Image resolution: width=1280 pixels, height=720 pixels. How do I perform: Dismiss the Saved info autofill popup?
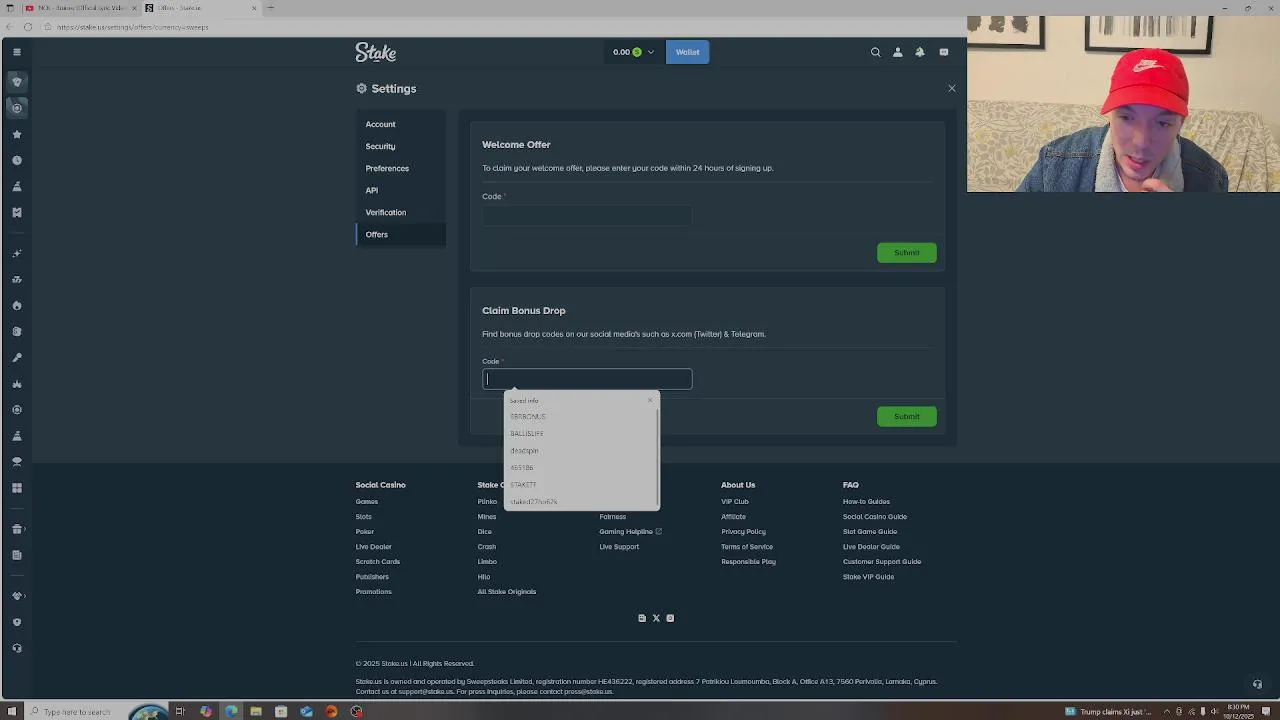click(x=649, y=400)
